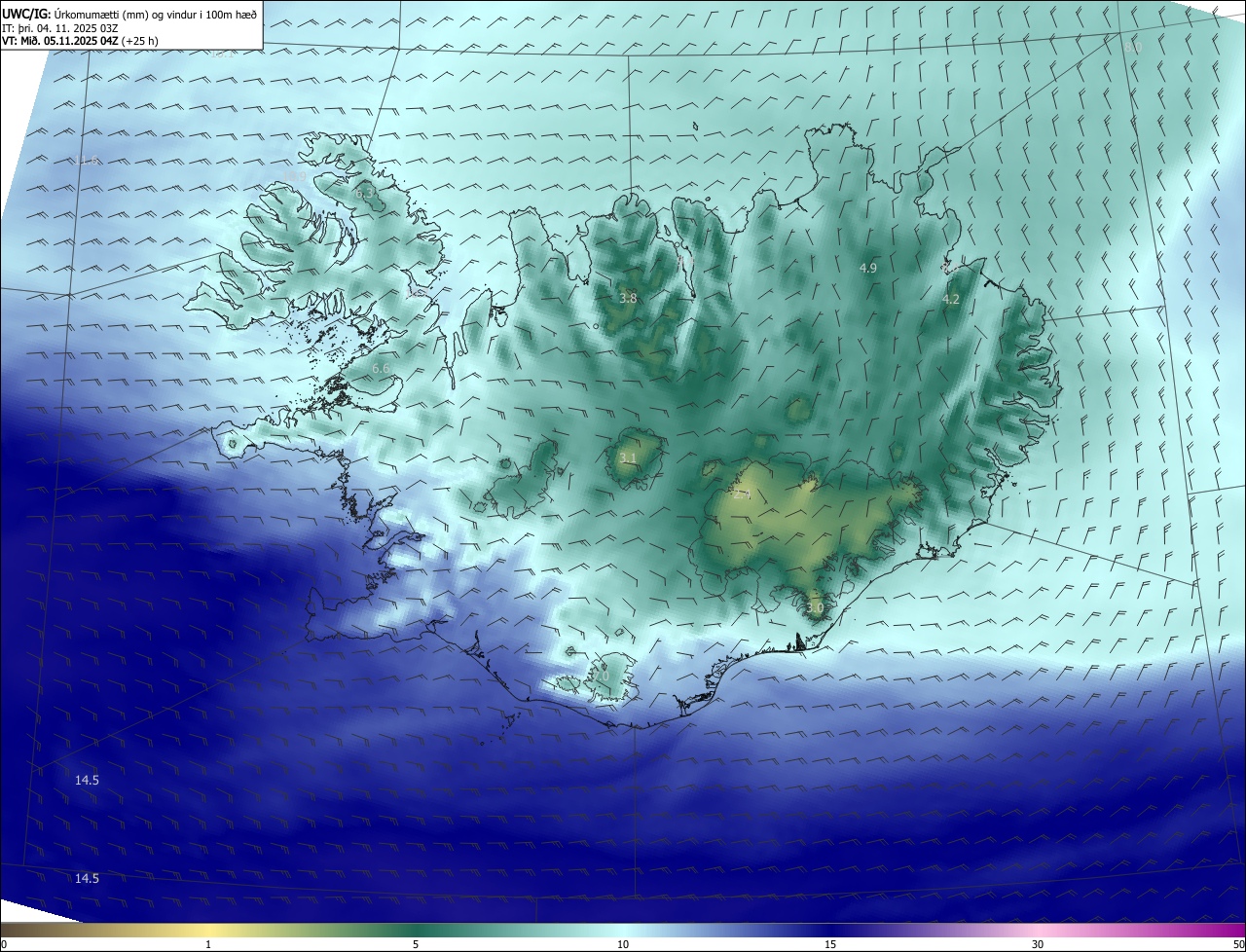Click the color scale label 0
This screenshot has height=952, width=1246.
coord(3,944)
